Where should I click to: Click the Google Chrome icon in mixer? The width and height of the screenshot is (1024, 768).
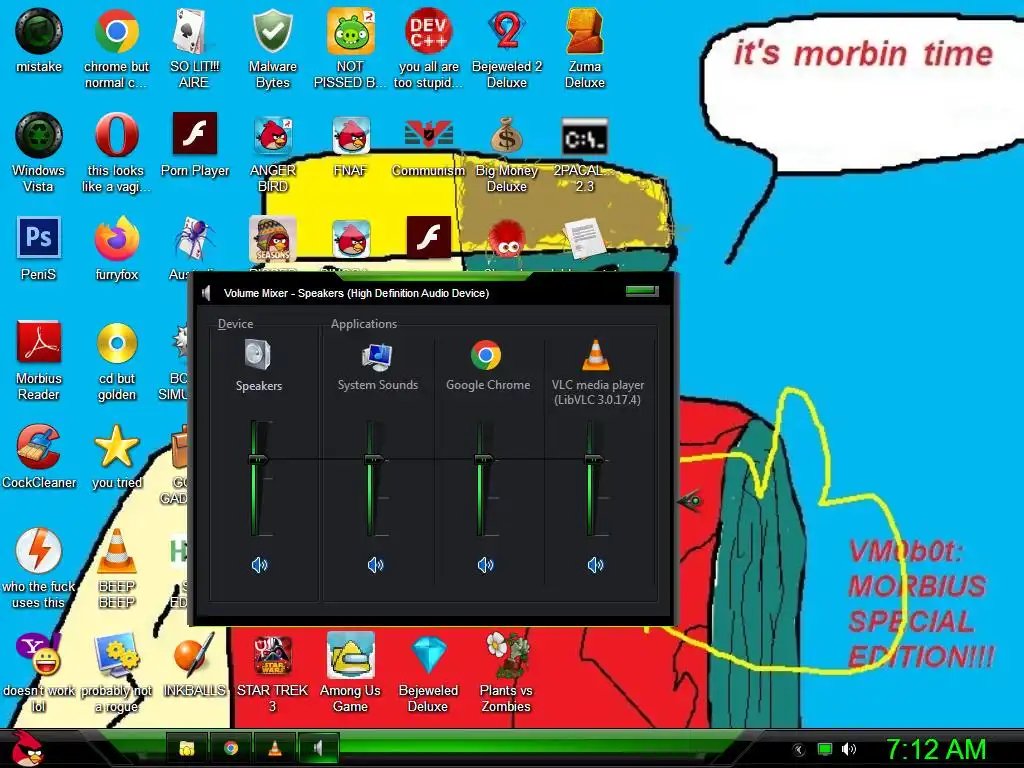(x=486, y=355)
